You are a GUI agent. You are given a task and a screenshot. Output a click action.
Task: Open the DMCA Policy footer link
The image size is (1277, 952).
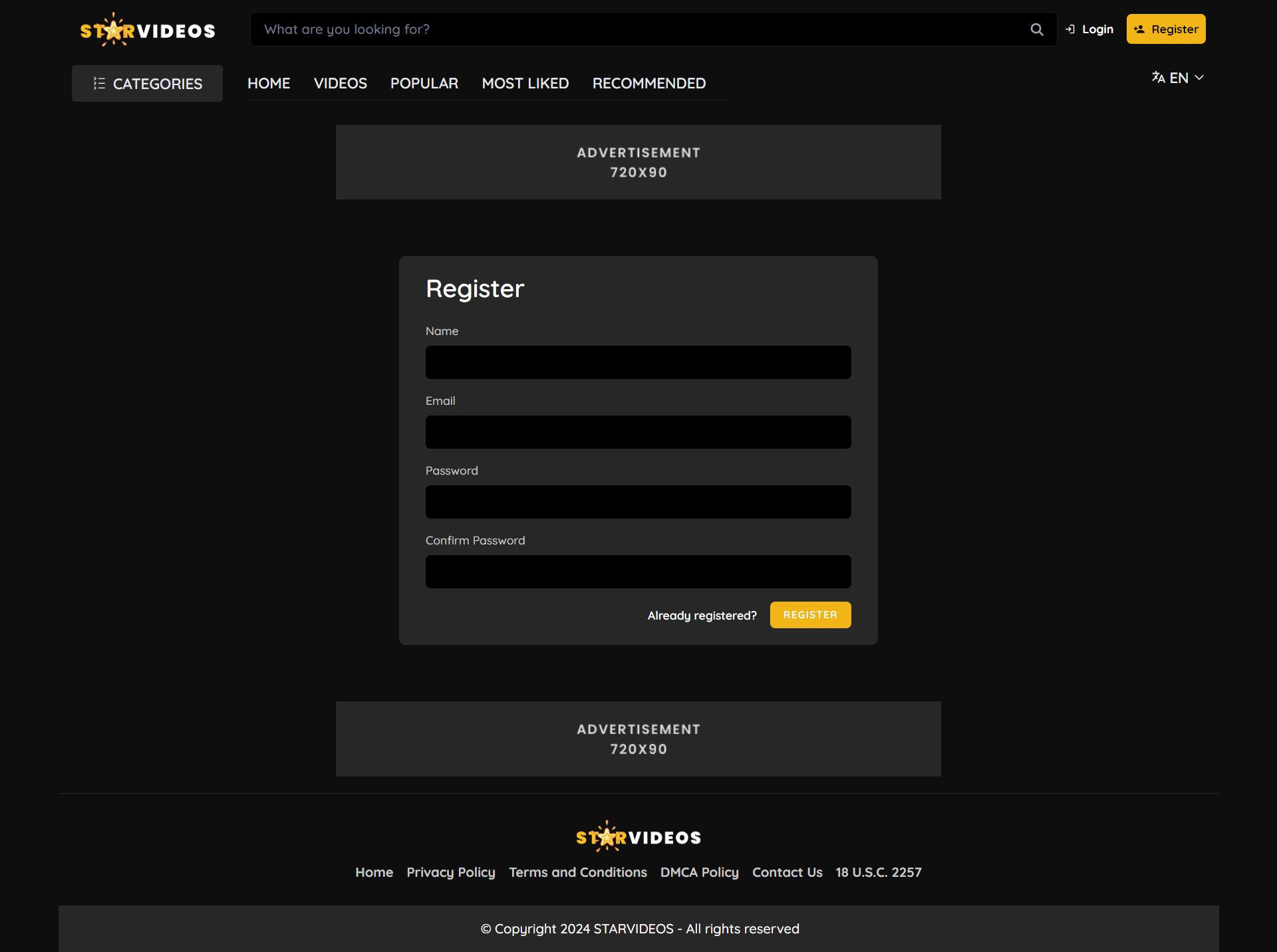699,872
